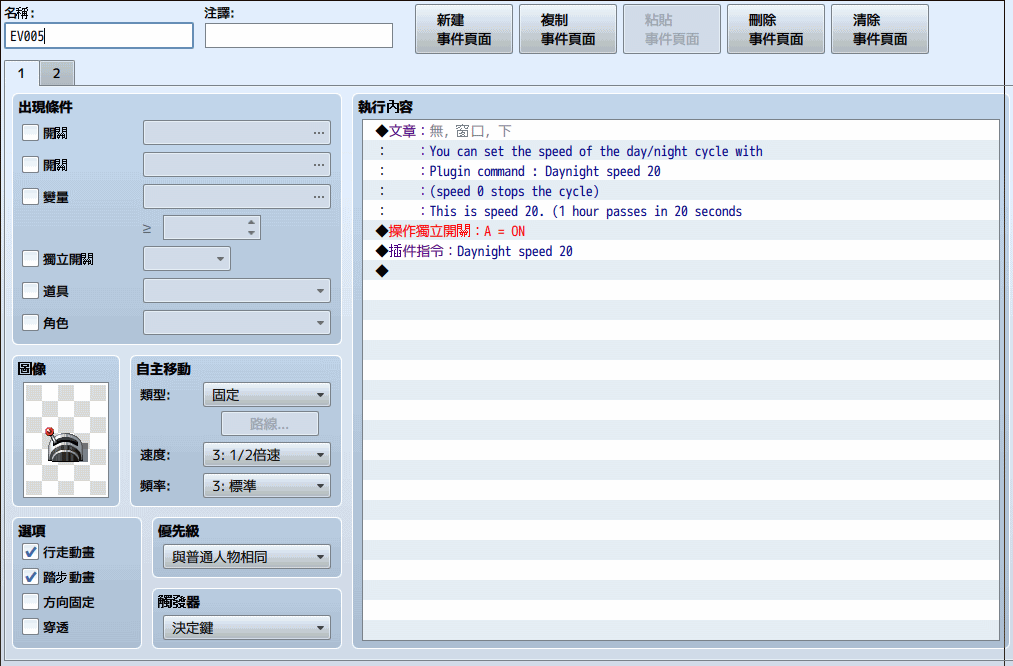Select the 文章 command line
1013x666 pixels.
pyautogui.click(x=681, y=131)
